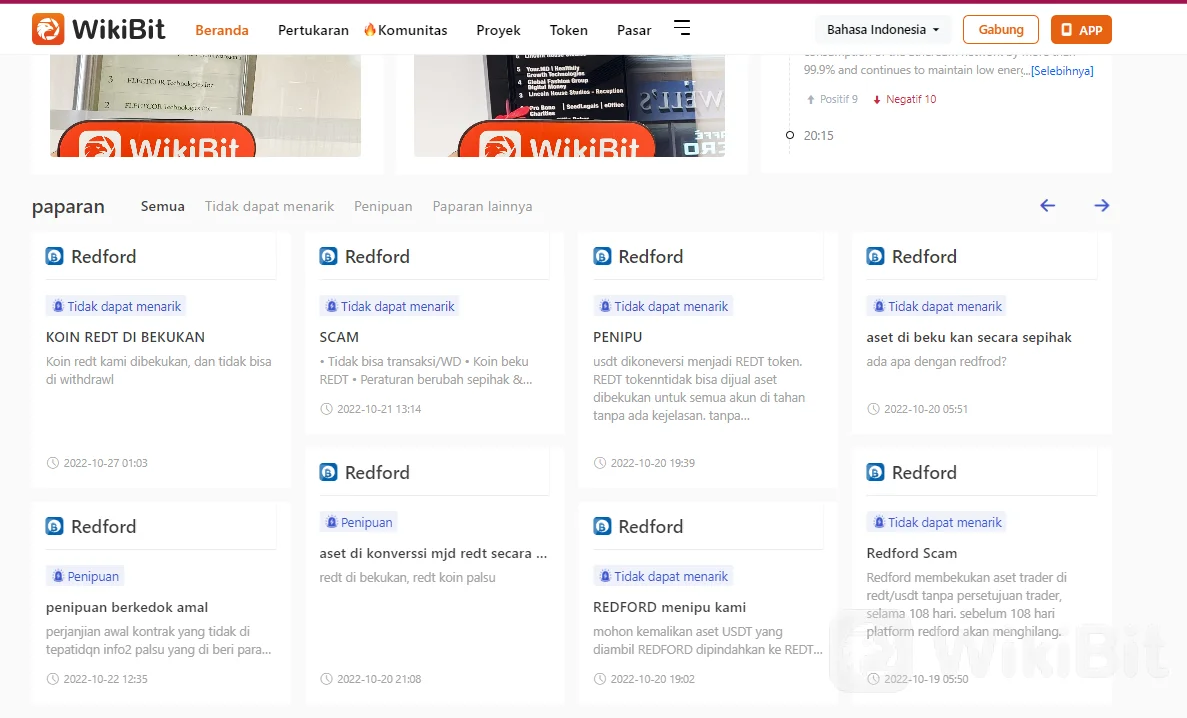Click the Redford logo on the SCAM card
The image size is (1187, 718).
point(328,257)
